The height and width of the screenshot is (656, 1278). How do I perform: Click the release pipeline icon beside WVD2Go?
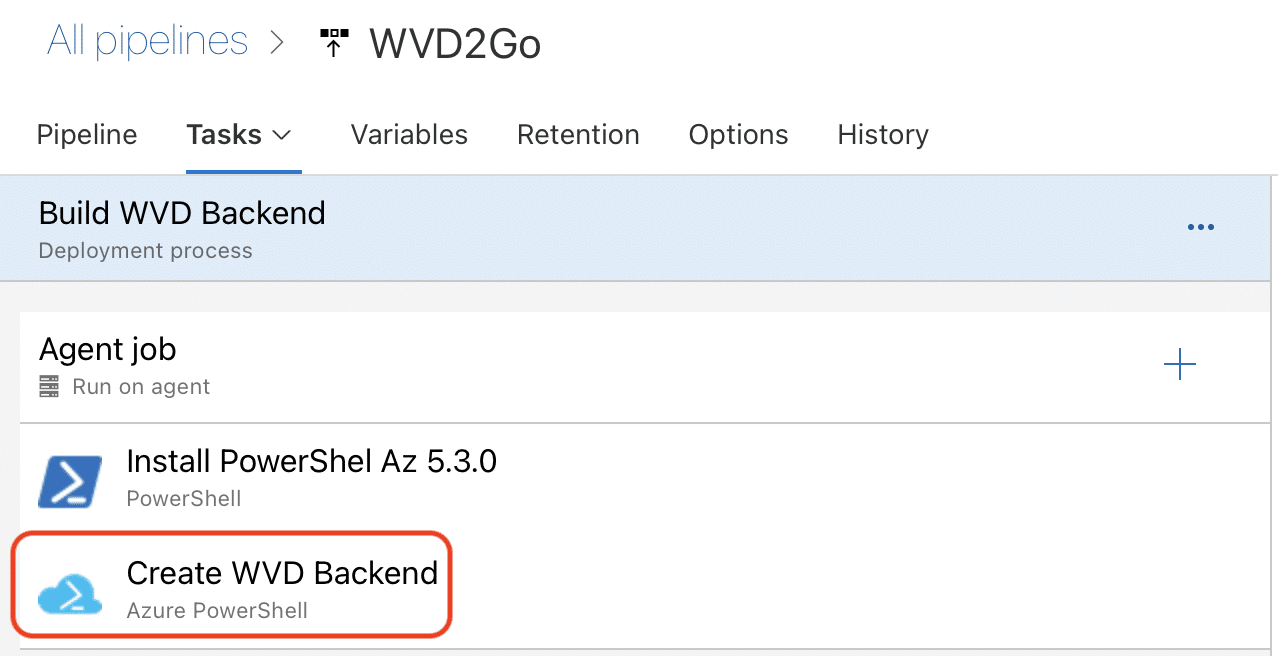334,43
